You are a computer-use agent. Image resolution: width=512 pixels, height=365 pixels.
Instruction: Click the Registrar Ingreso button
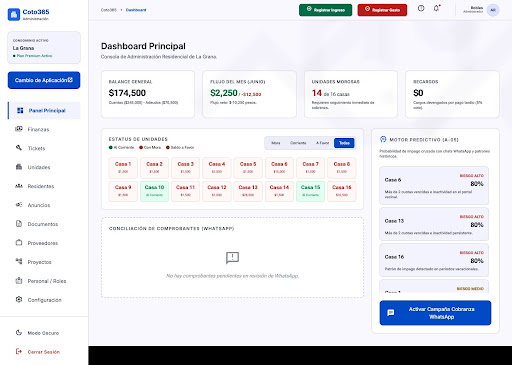(325, 10)
